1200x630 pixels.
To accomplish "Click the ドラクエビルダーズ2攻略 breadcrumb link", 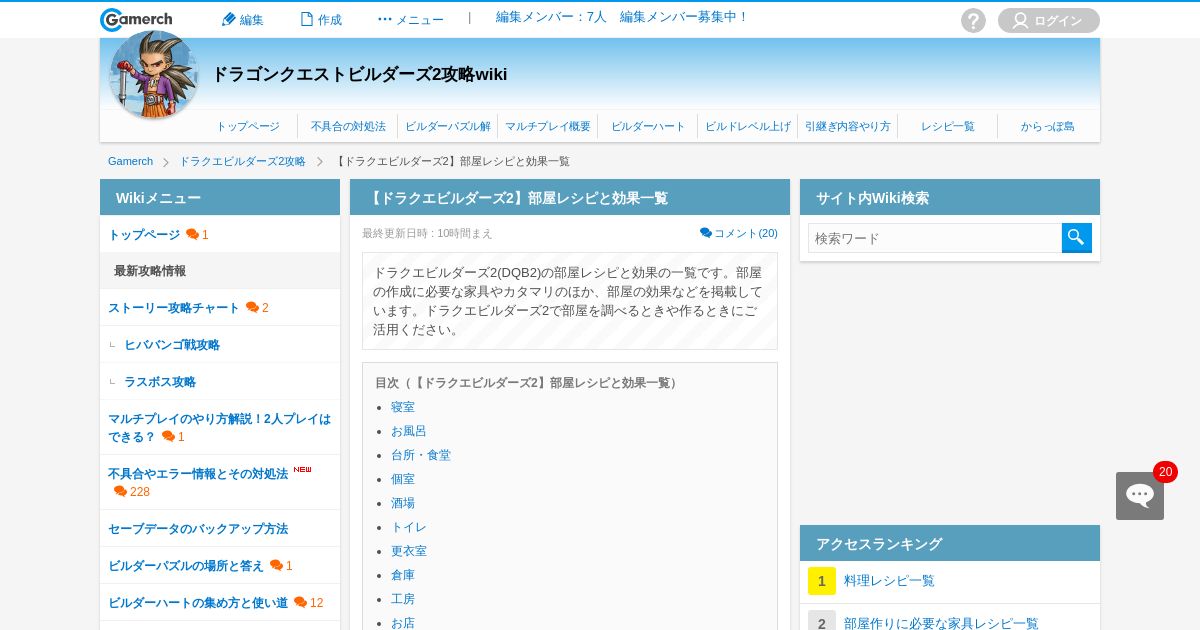I will click(x=242, y=161).
